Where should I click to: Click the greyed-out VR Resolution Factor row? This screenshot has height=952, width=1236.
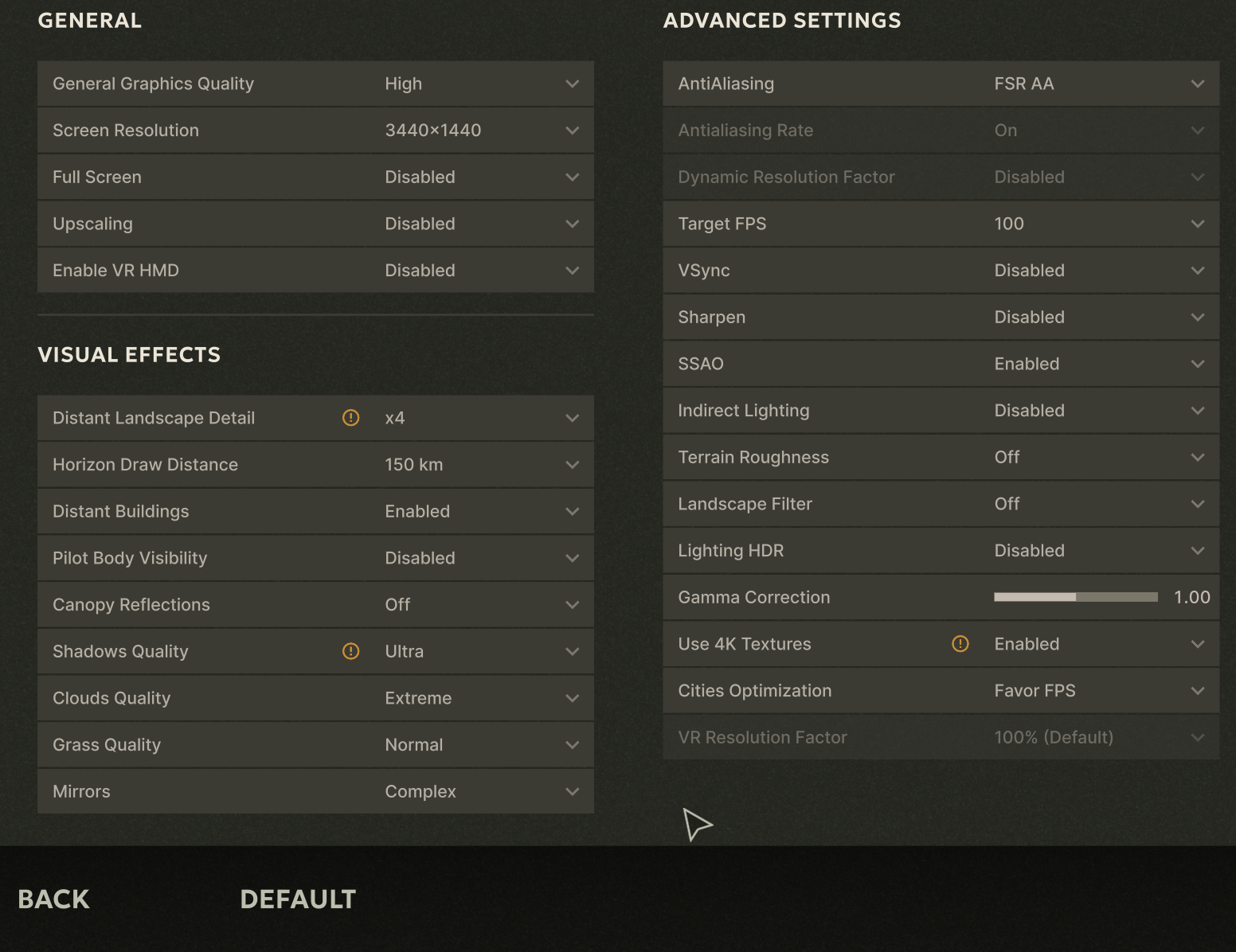(941, 737)
